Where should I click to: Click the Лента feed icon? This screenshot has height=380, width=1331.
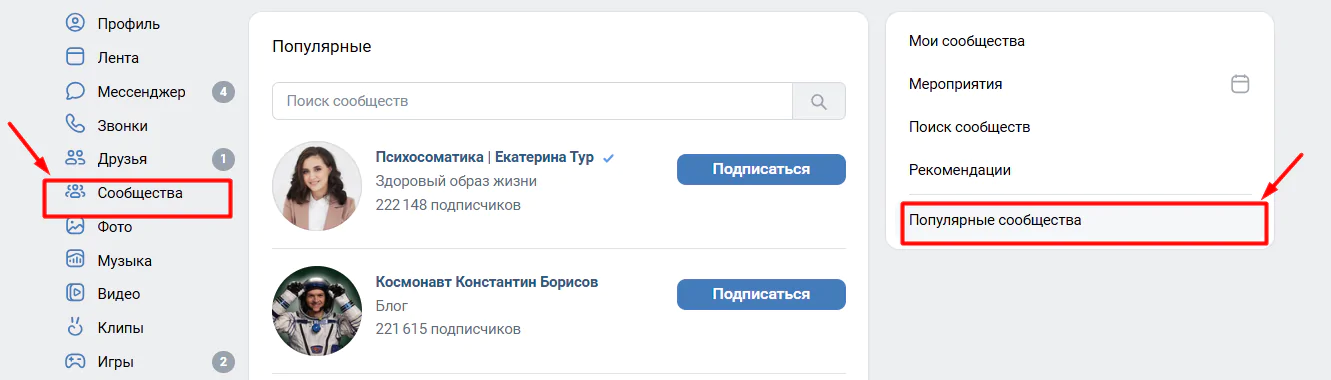click(x=75, y=57)
